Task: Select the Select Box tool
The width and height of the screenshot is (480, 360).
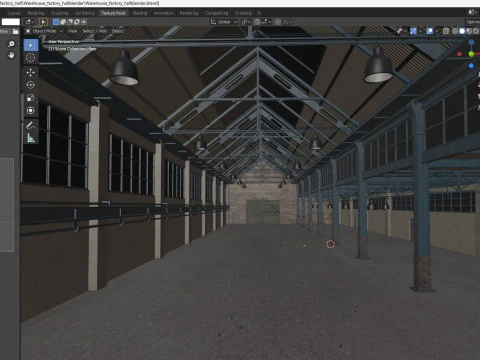Action: (x=30, y=45)
